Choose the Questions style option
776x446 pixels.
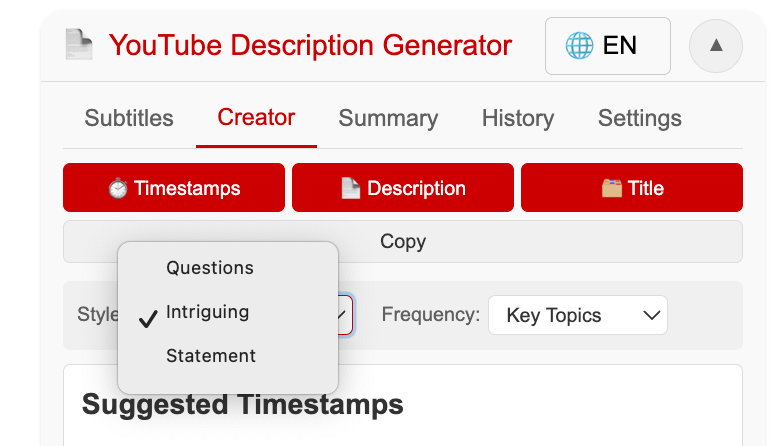[x=210, y=268]
